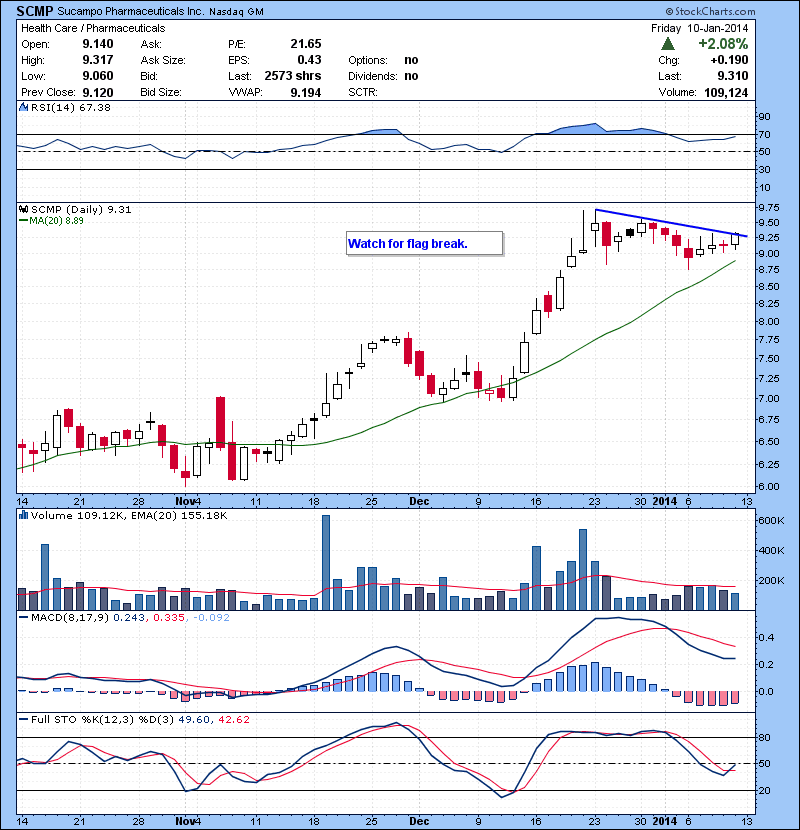This screenshot has height=830, width=800.
Task: Click the 9.75 price scale label
Action: [x=769, y=207]
